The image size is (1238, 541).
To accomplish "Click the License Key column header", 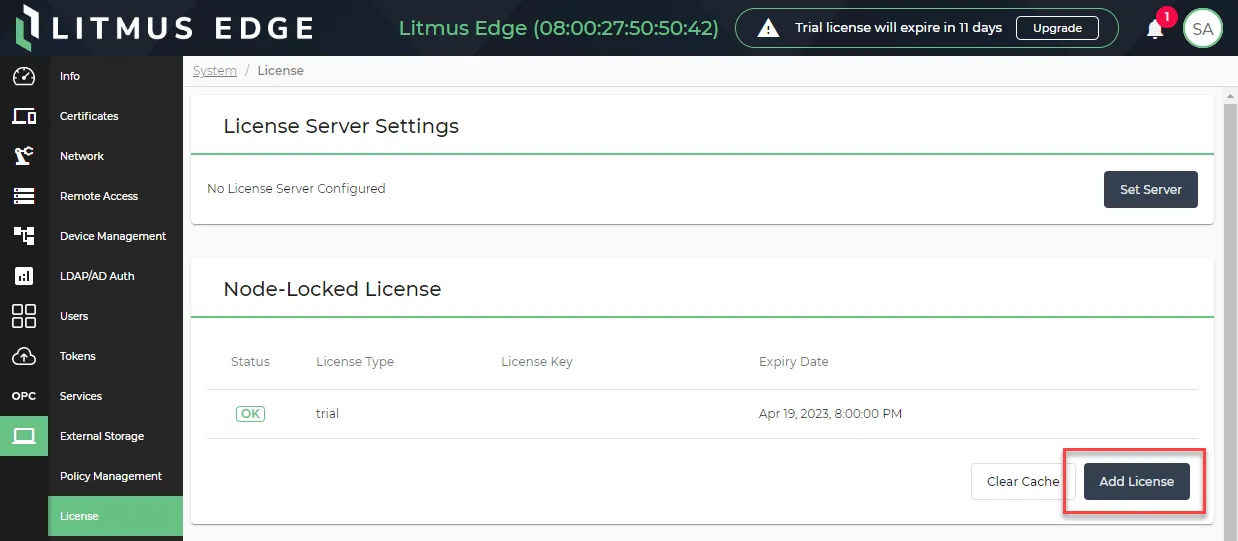I will (537, 362).
